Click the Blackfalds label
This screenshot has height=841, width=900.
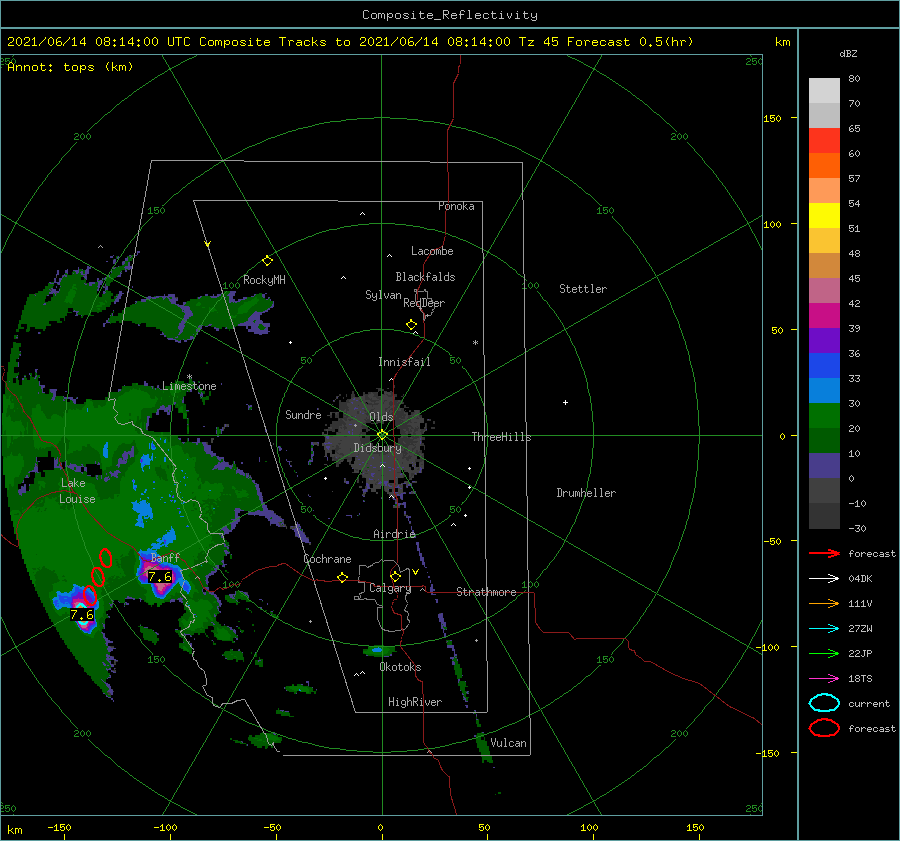click(425, 277)
